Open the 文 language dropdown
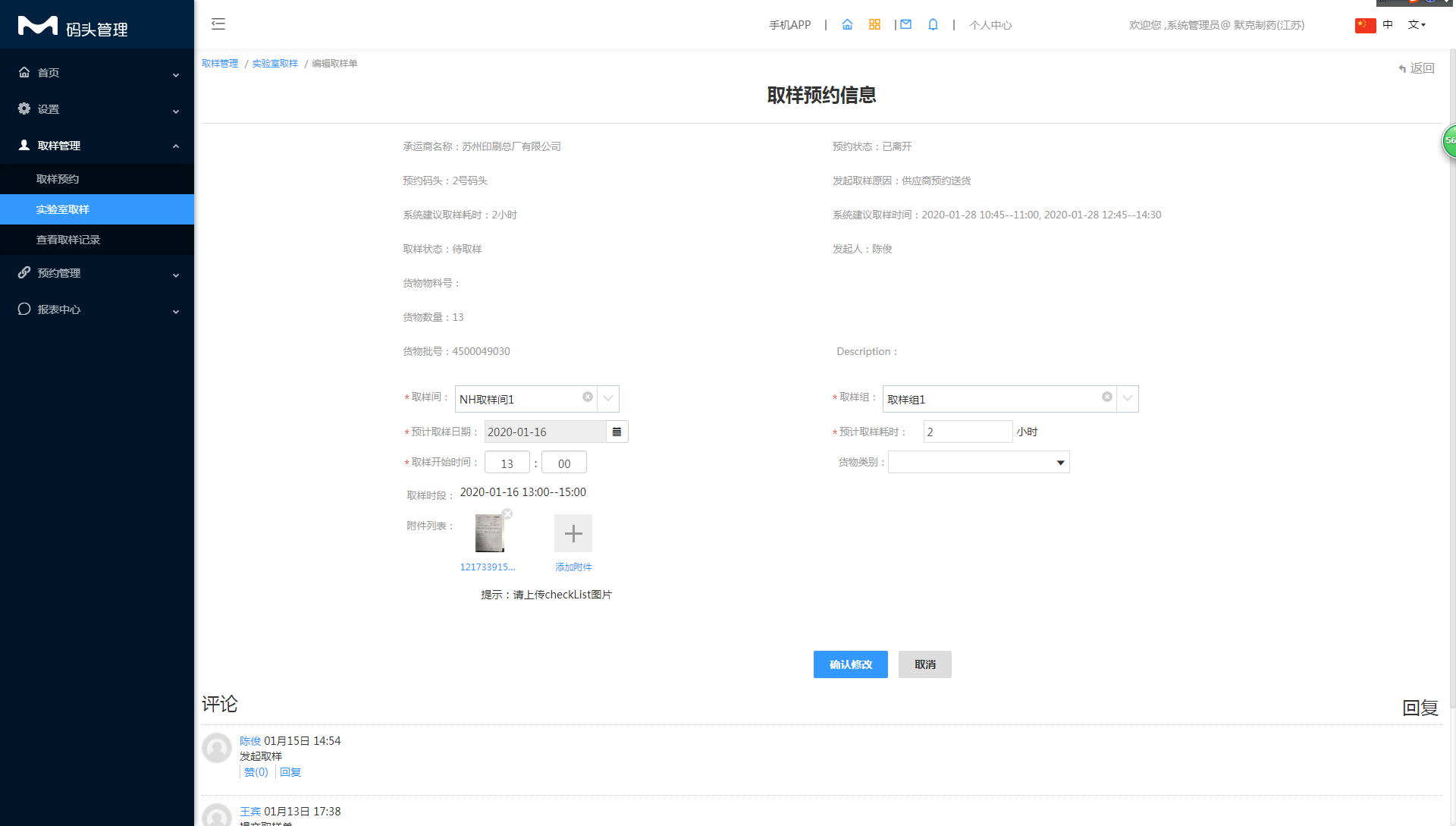1456x826 pixels. pos(1417,24)
